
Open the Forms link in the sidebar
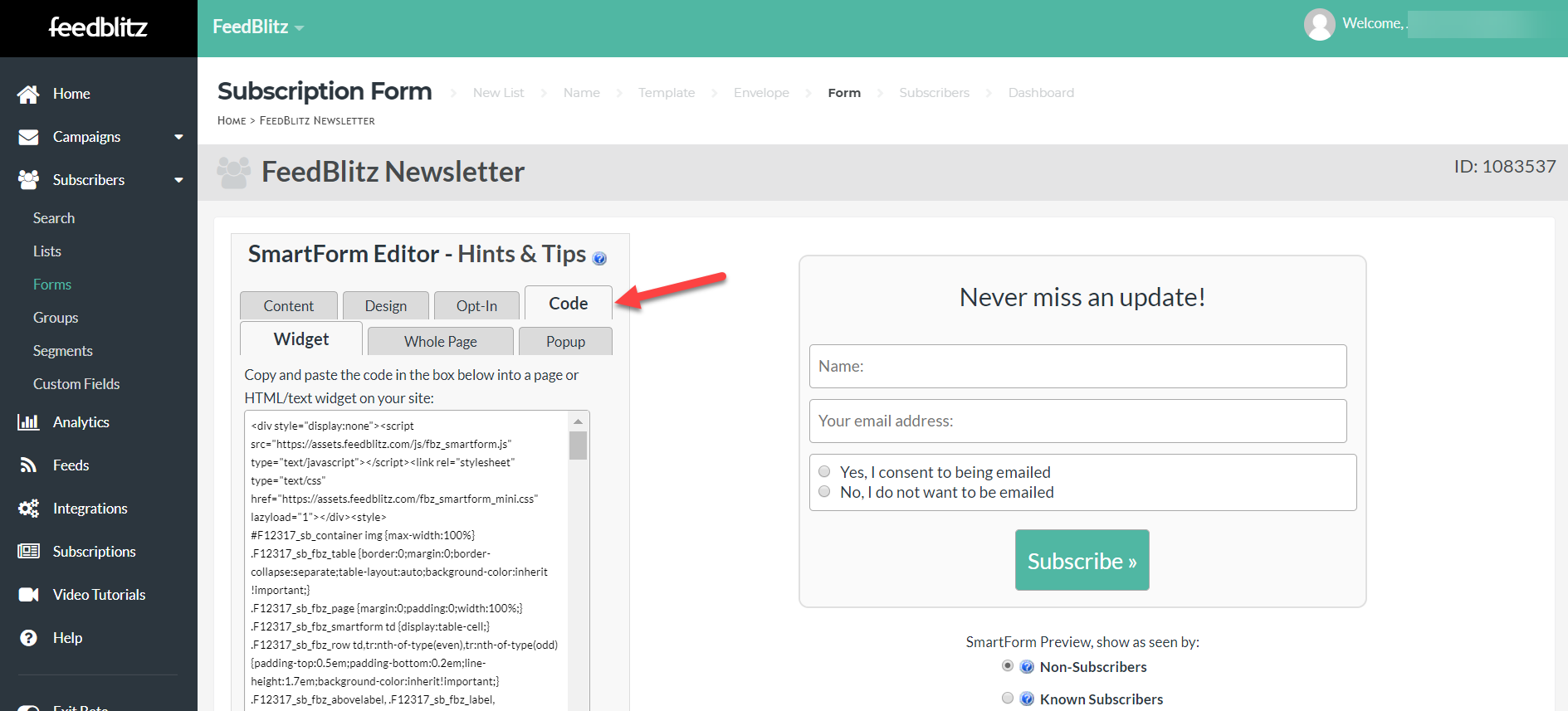click(x=52, y=285)
